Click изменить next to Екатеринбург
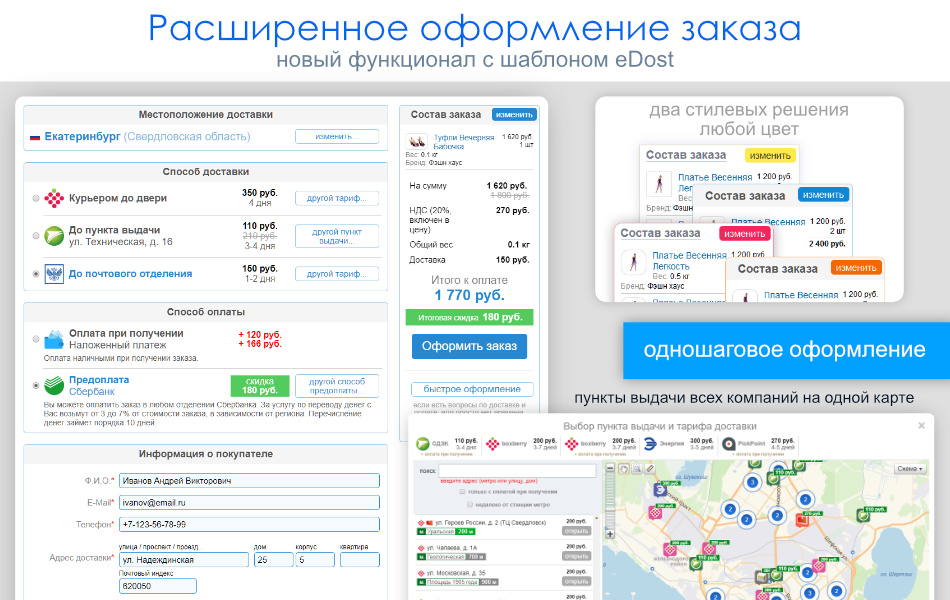This screenshot has height=600, width=950. click(x=335, y=134)
